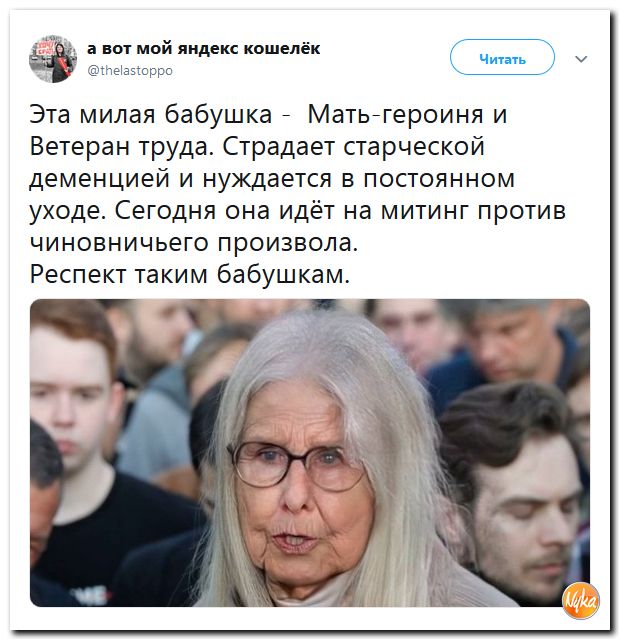Click the @thelastoppo handle

pos(130,71)
